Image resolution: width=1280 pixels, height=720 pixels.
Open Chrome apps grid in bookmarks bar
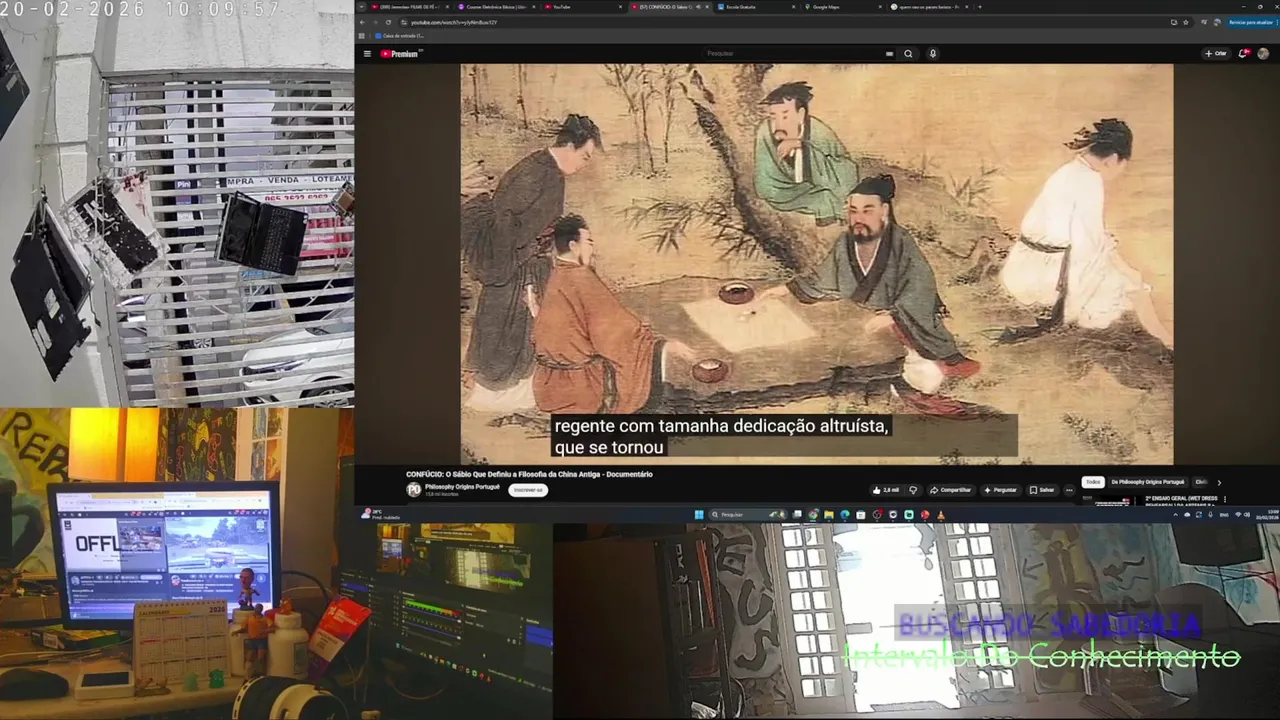pos(362,36)
